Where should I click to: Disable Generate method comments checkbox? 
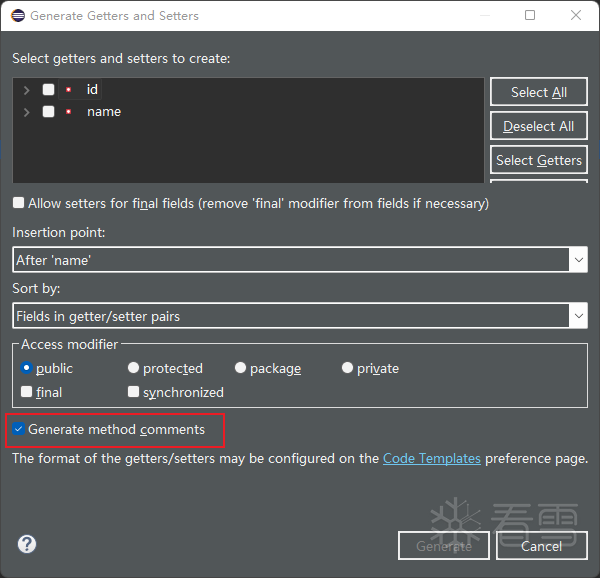tap(19, 429)
